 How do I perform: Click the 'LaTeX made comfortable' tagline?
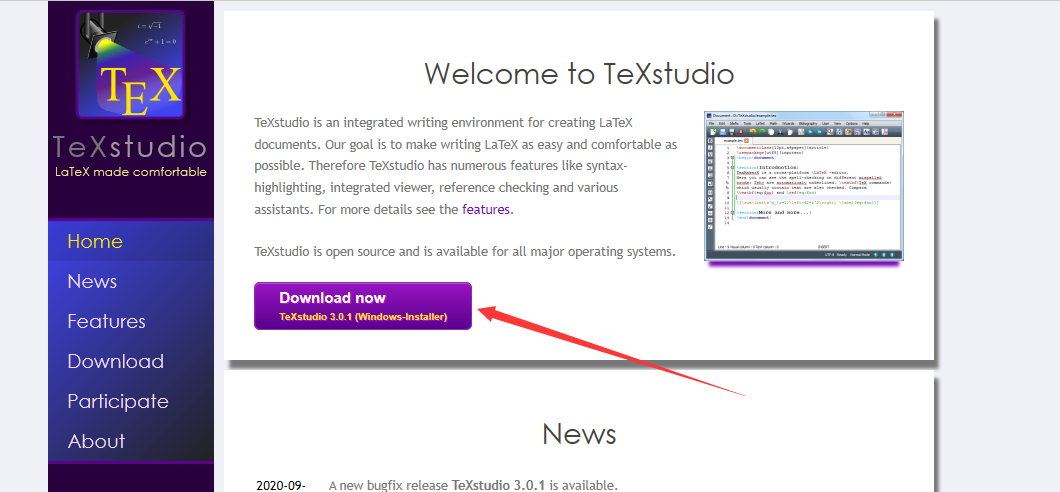130,172
